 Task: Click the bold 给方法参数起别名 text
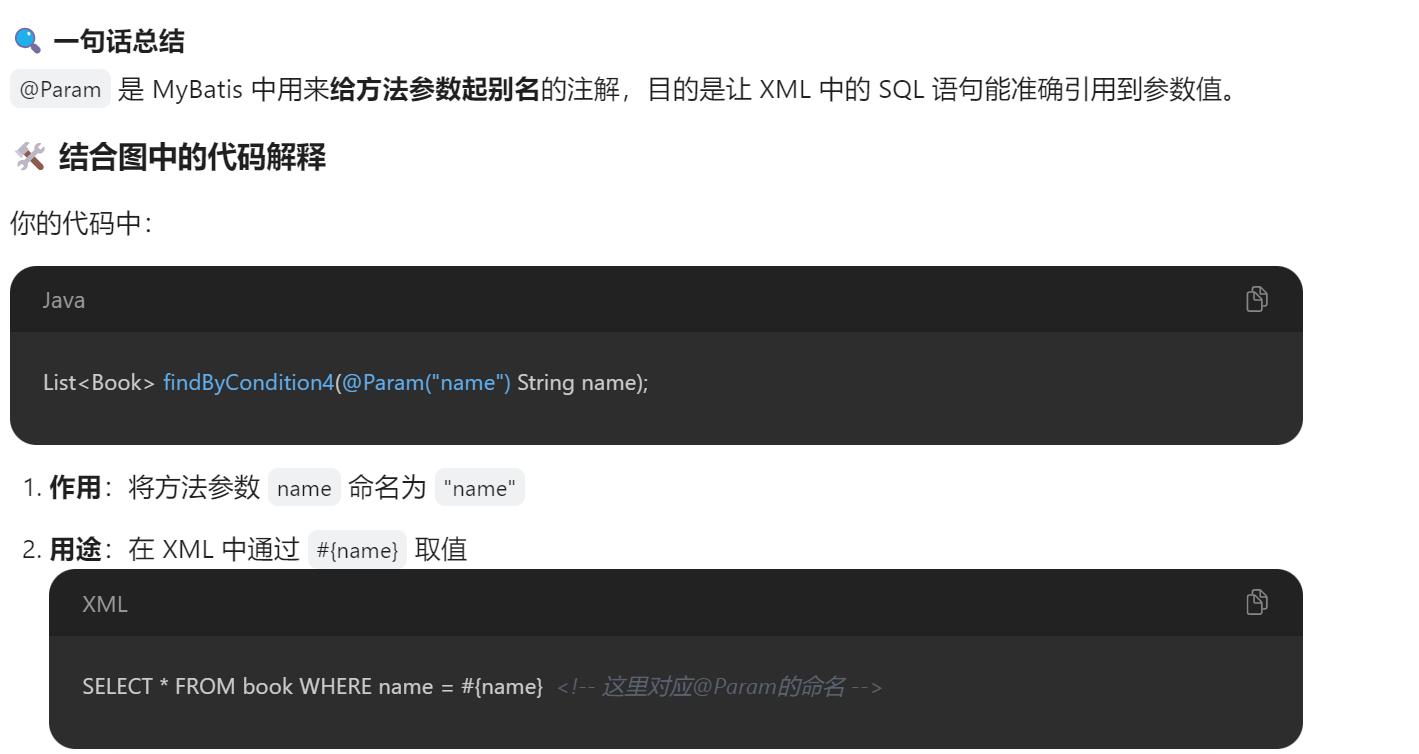[434, 89]
